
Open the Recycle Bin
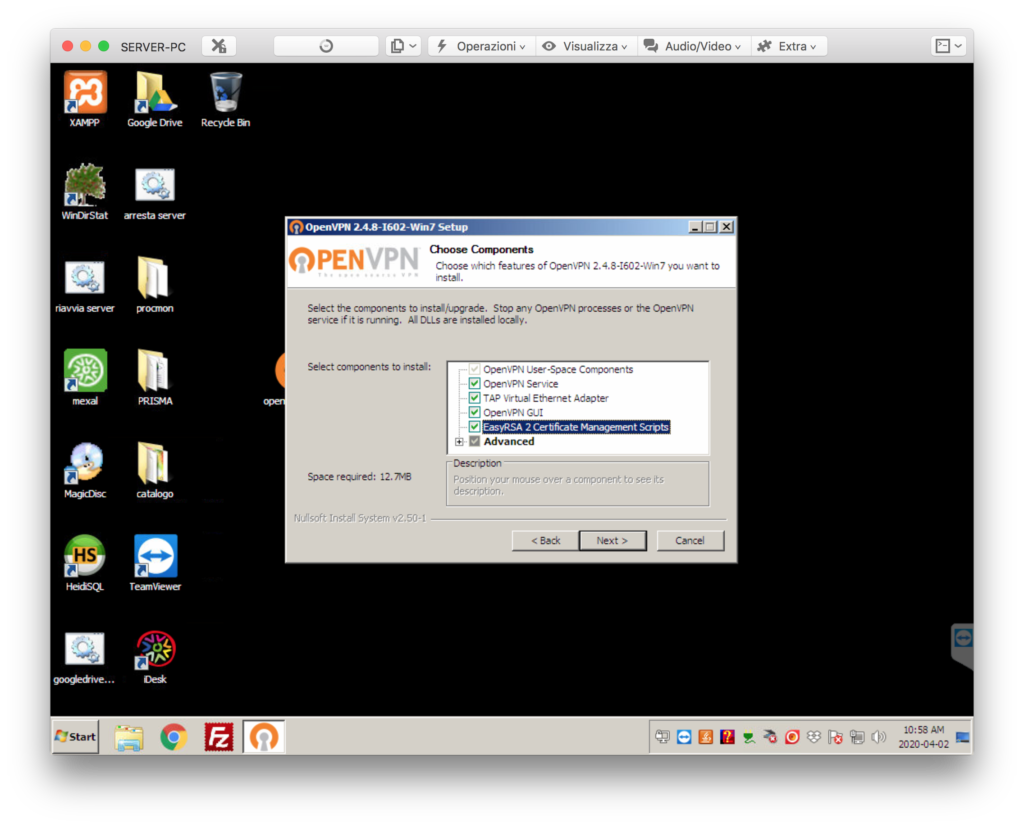pos(225,99)
